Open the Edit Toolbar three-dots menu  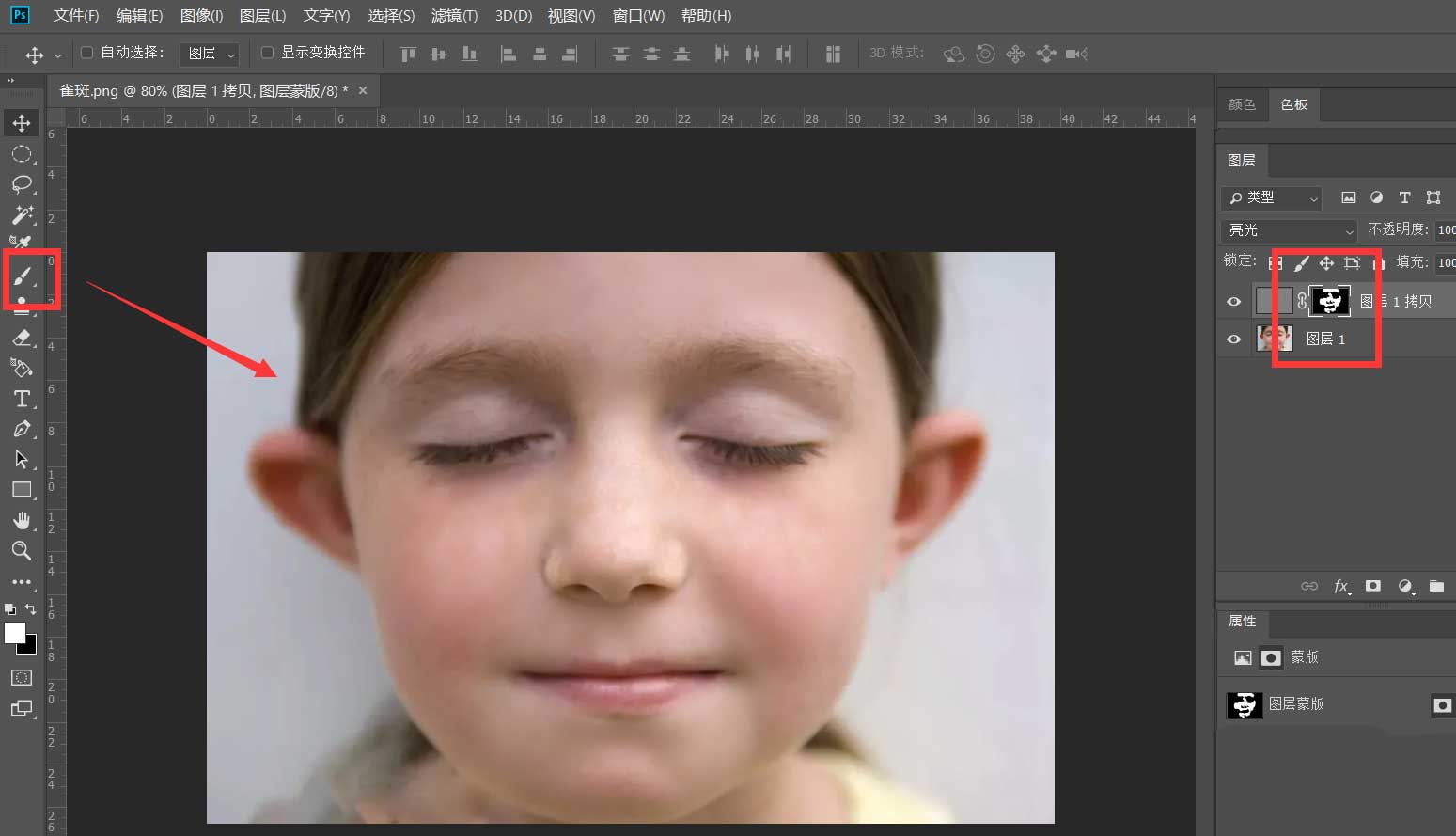point(22,581)
